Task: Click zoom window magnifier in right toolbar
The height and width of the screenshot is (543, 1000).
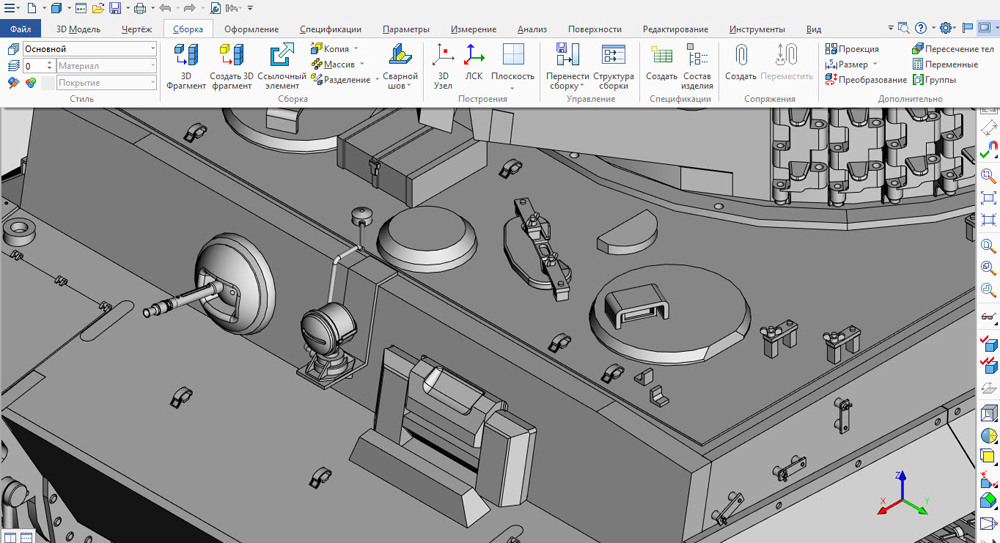Action: pyautogui.click(x=989, y=175)
